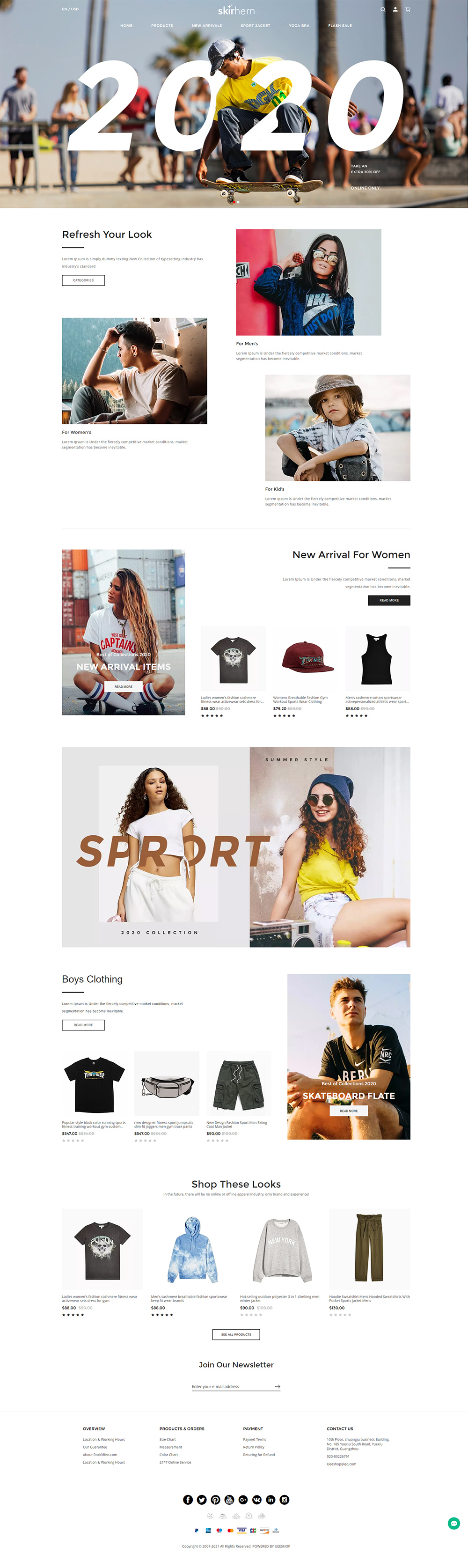
Task: Visit the Twitter social icon
Action: (201, 1499)
